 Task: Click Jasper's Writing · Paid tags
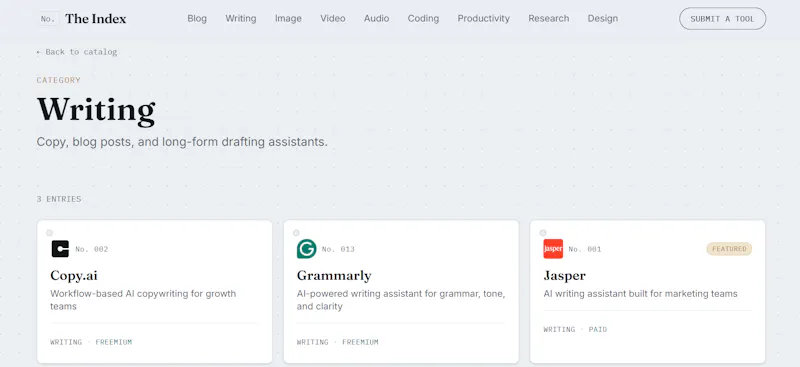[x=576, y=329]
